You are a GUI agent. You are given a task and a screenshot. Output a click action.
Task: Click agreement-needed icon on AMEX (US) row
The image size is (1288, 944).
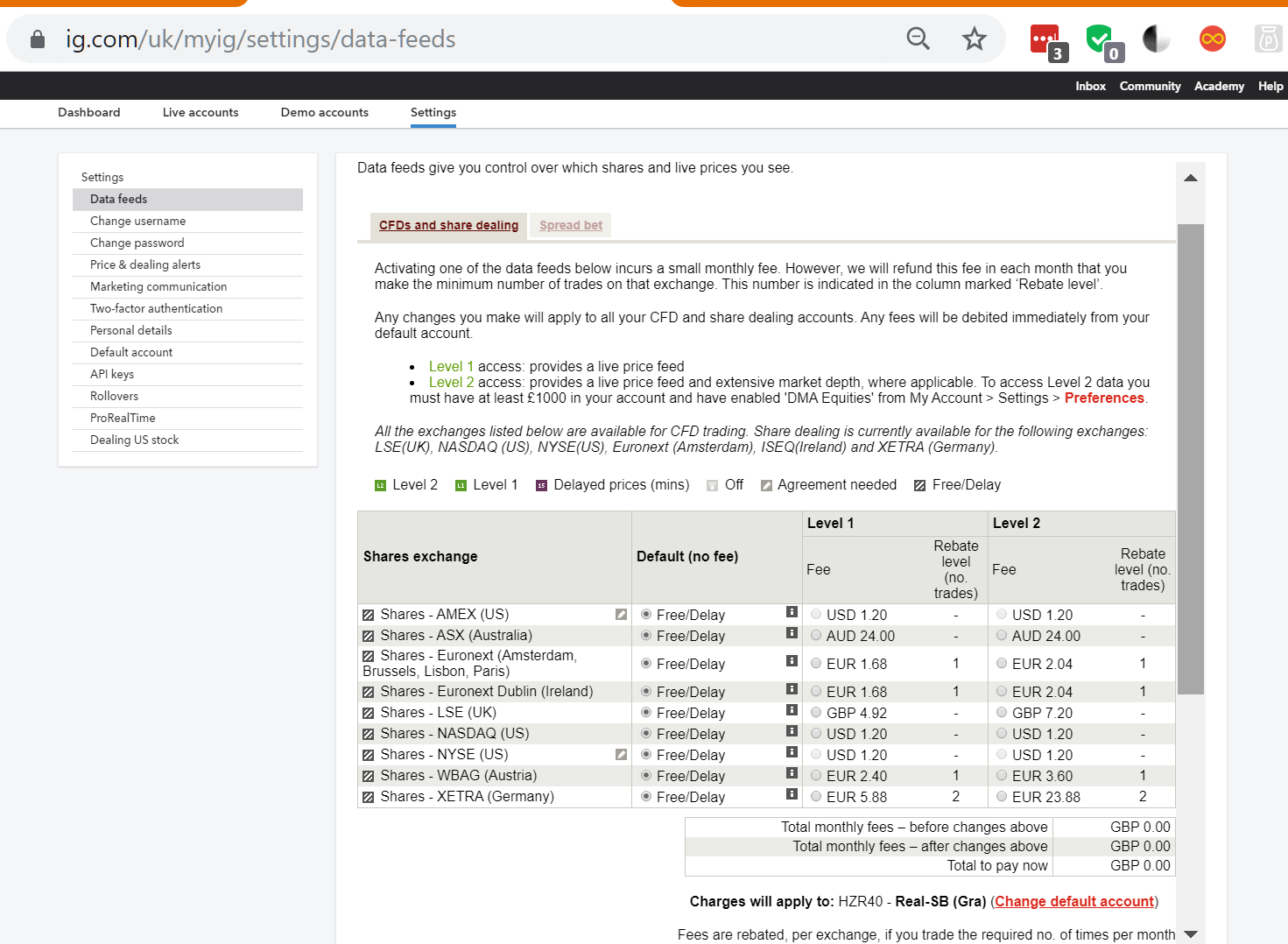(621, 615)
